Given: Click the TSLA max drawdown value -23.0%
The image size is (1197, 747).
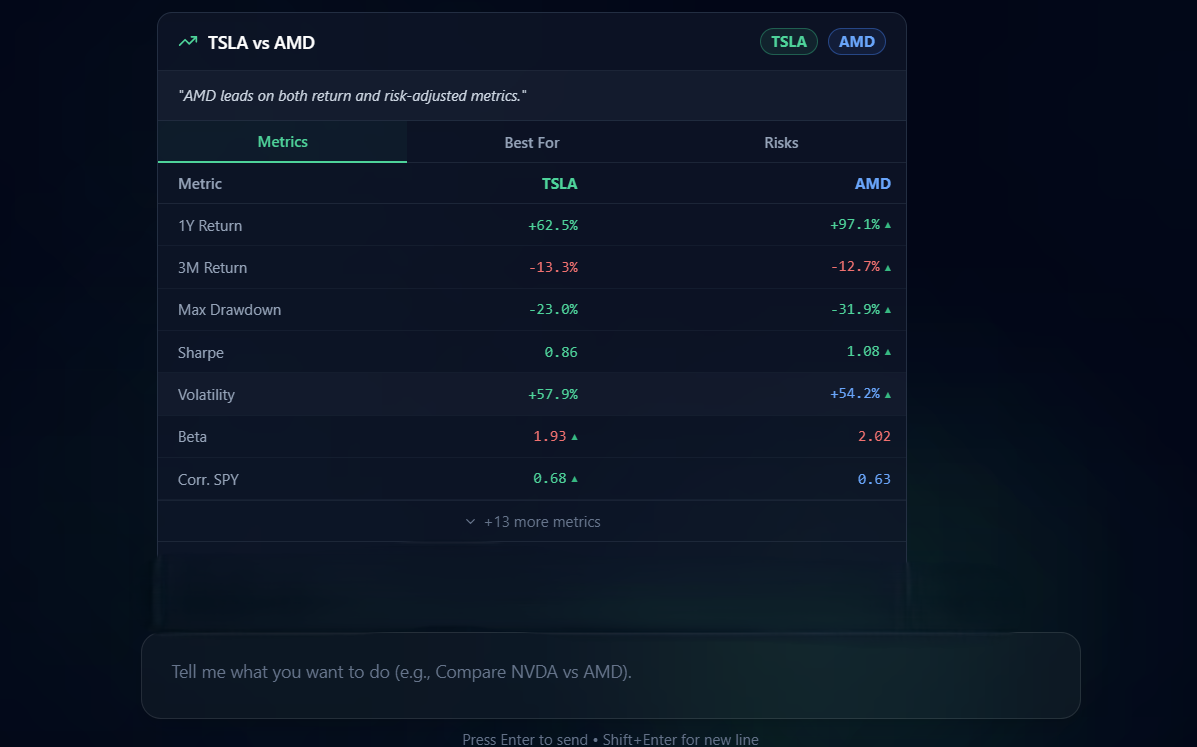Looking at the screenshot, I should [553, 309].
